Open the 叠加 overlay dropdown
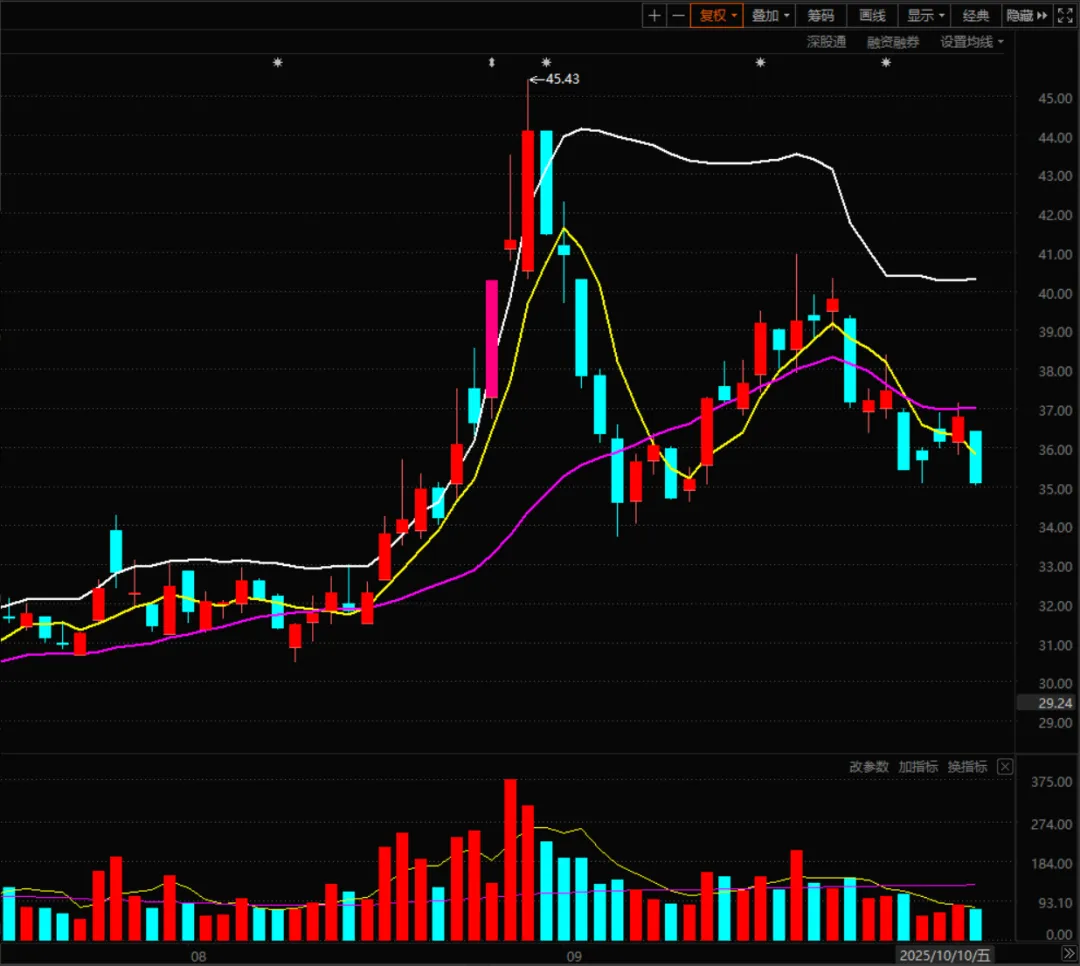 [769, 15]
